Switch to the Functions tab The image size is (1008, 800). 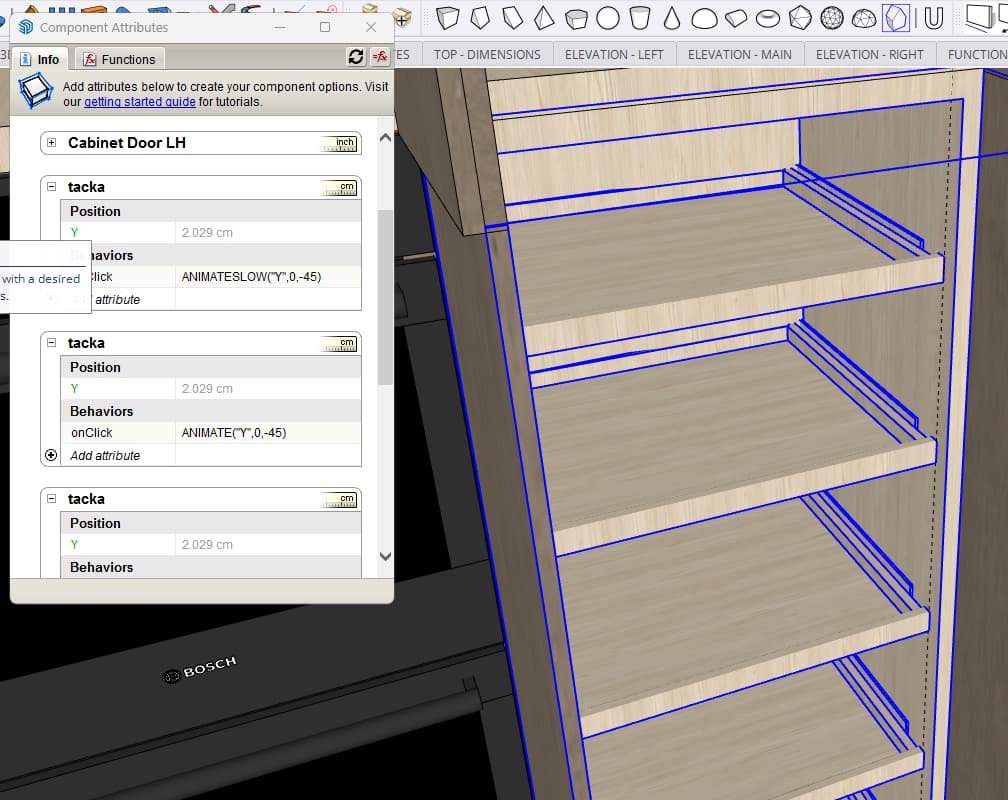pyautogui.click(x=120, y=58)
